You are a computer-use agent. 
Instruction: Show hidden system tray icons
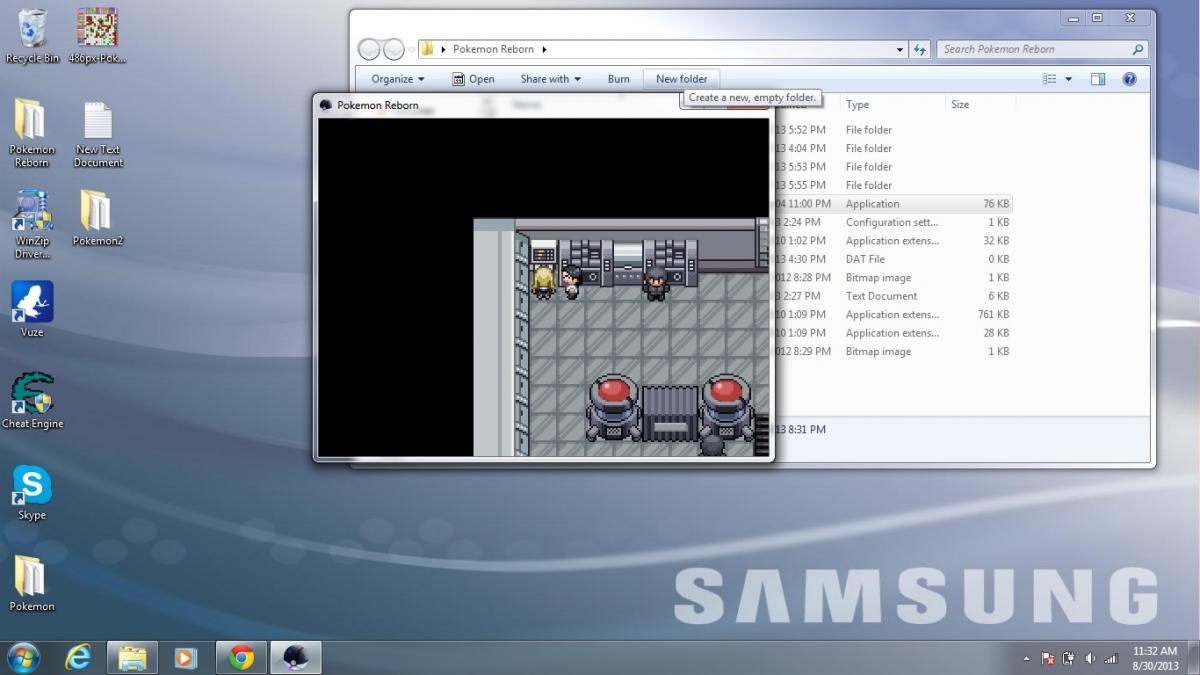tap(1026, 658)
